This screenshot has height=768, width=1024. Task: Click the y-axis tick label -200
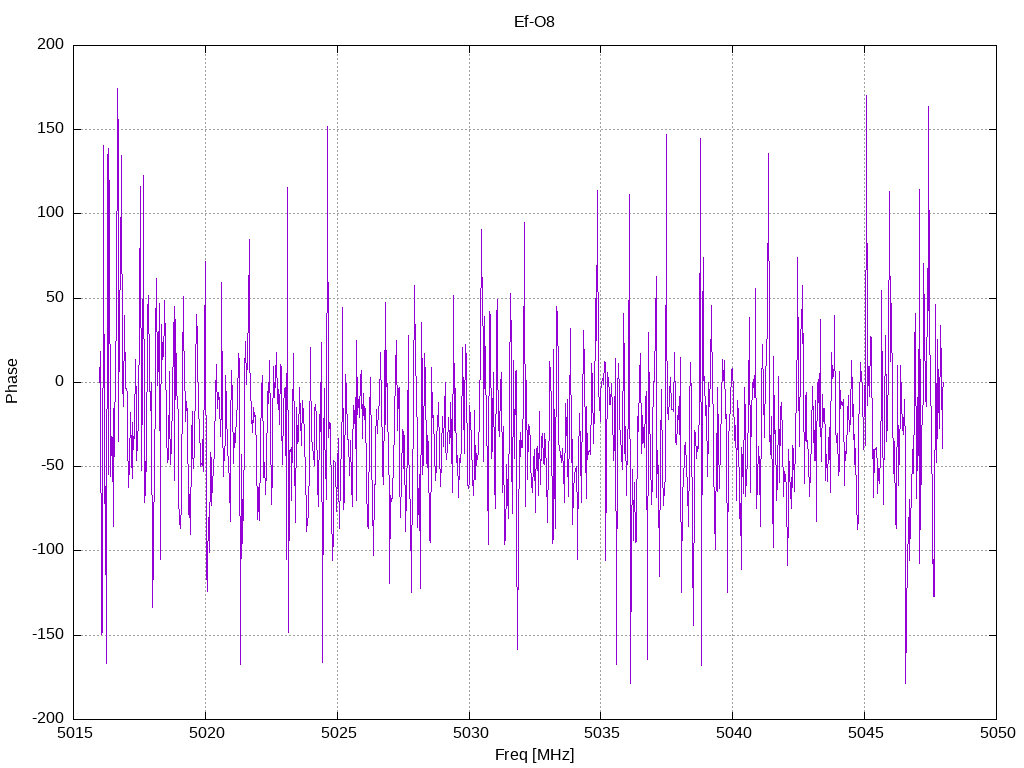48,718
